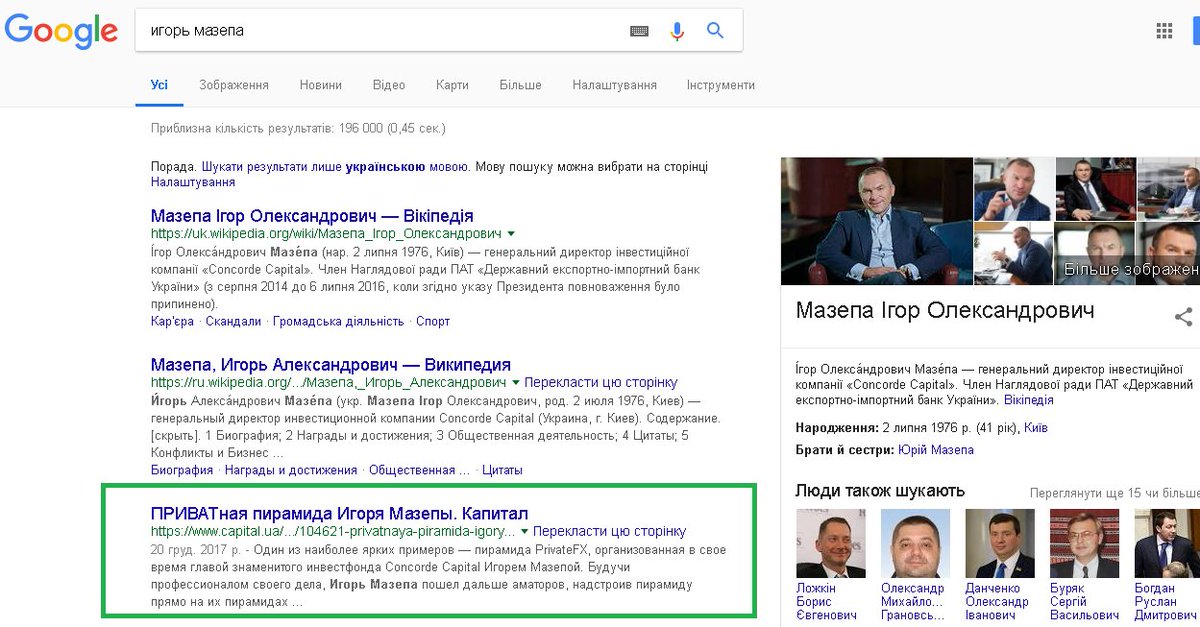Click the 'Київ' birthplace link
This screenshot has width=1200, height=627.
tap(1036, 427)
